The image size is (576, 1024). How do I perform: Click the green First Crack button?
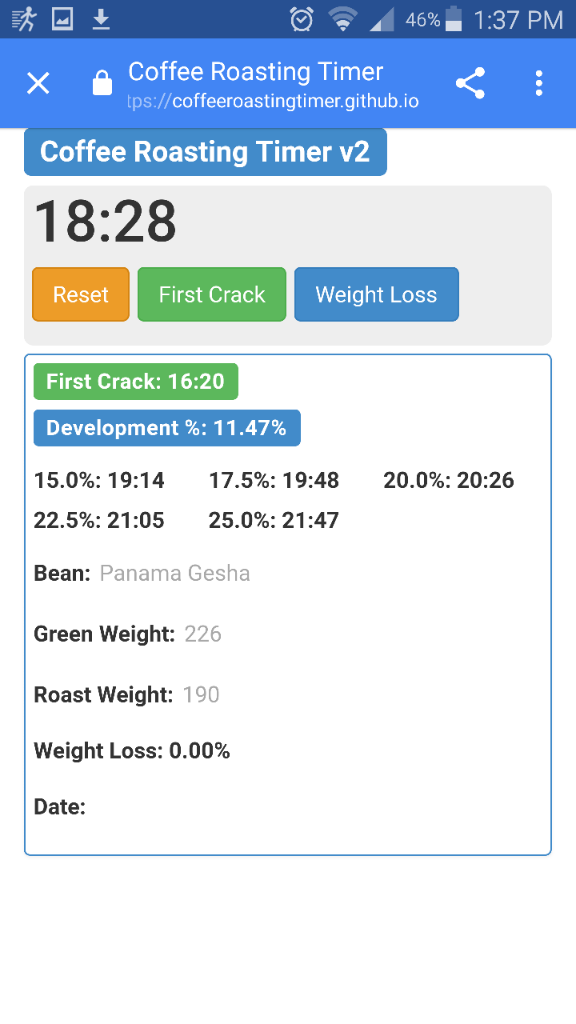(x=212, y=295)
